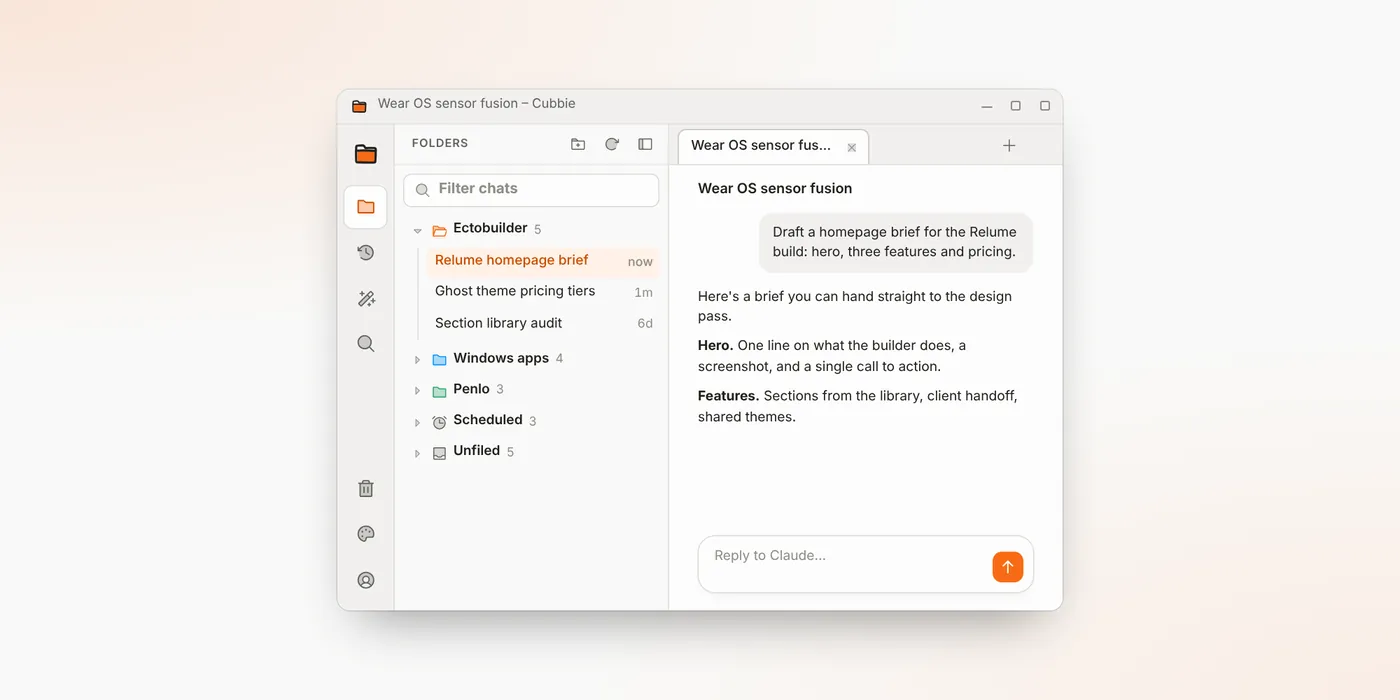The width and height of the screenshot is (1400, 700).
Task: Click the Filter chats search field
Action: click(531, 189)
